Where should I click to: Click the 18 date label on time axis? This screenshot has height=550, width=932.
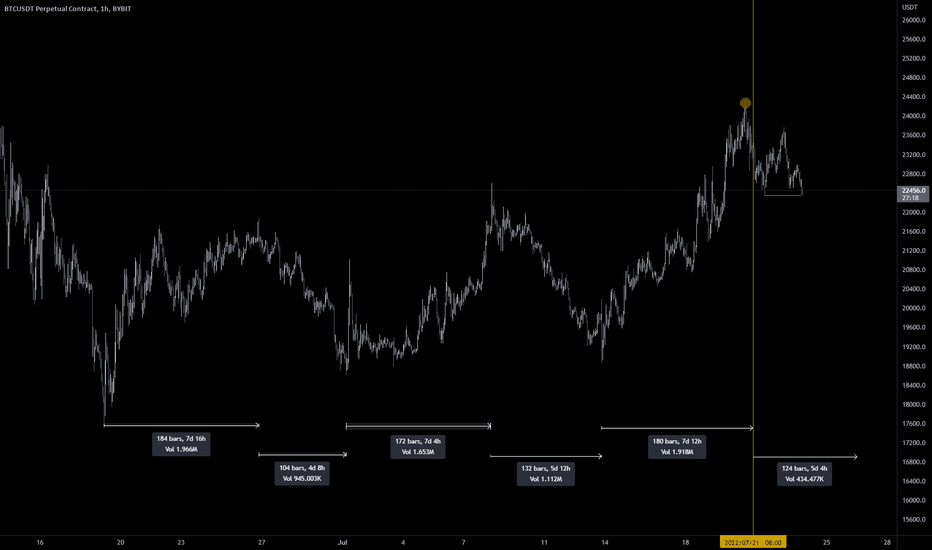coord(685,542)
